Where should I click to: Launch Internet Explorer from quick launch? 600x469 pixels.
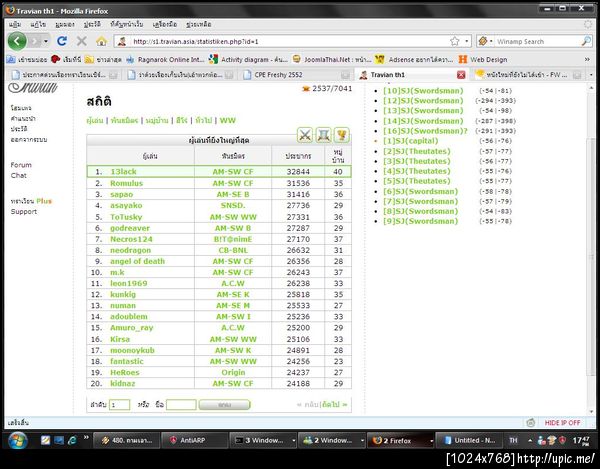[72, 440]
